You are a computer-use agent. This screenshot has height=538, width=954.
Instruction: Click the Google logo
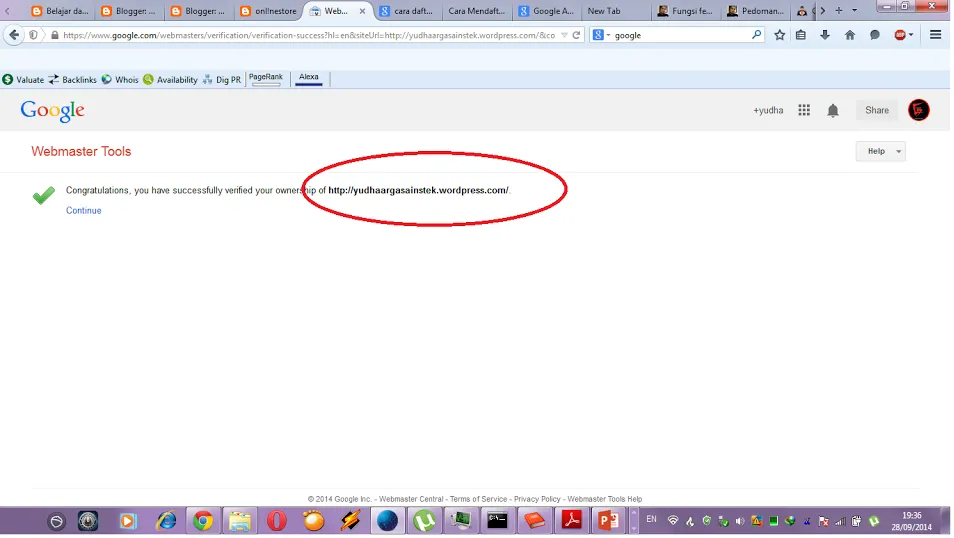[x=52, y=111]
